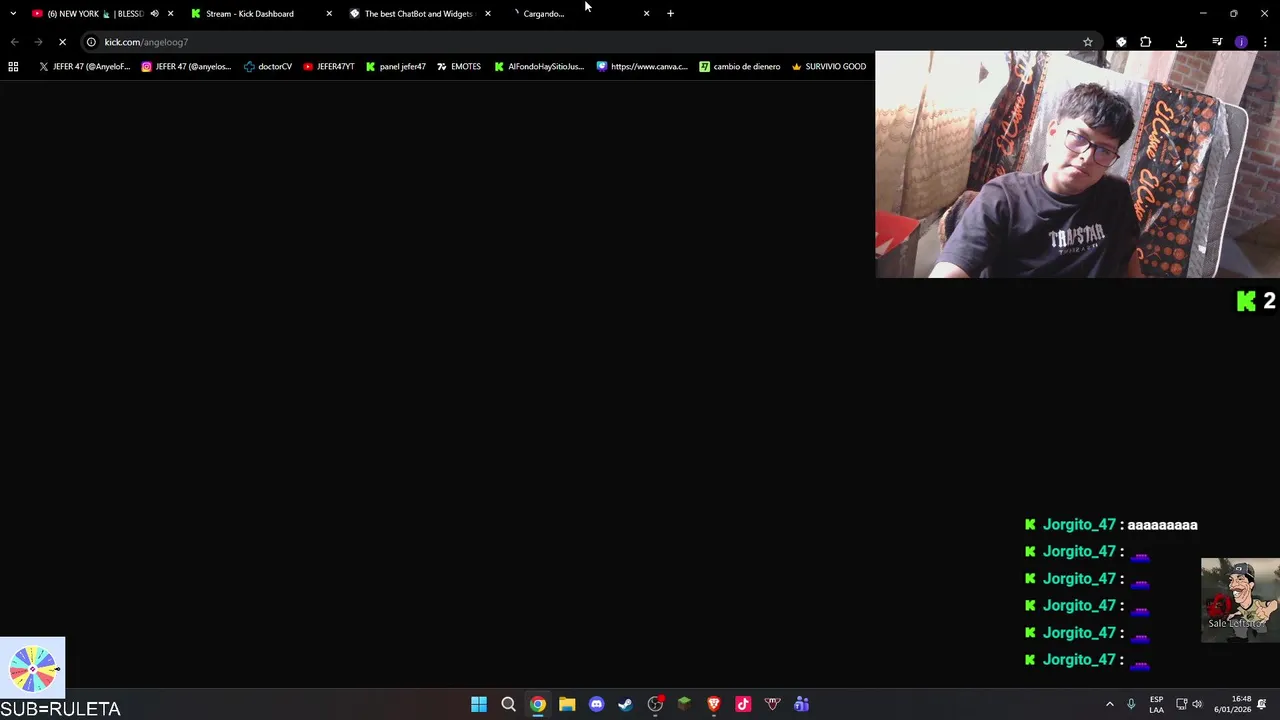Open the apps grid in bookmarks bar
This screenshot has height=720, width=1280.
pyautogui.click(x=13, y=67)
